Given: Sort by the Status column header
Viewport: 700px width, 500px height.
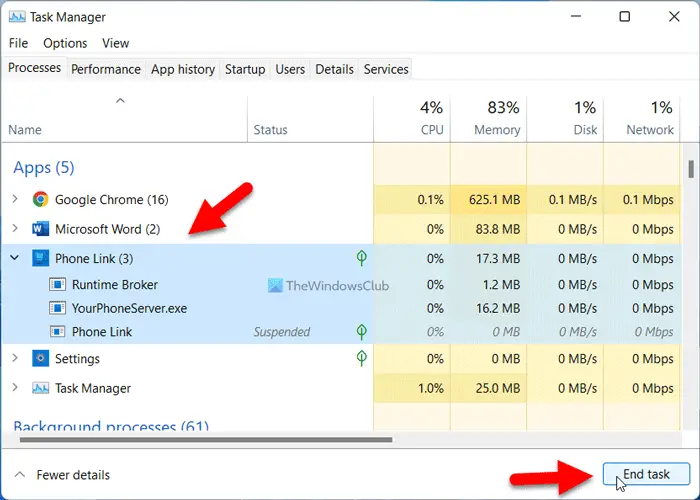Looking at the screenshot, I should pos(310,119).
